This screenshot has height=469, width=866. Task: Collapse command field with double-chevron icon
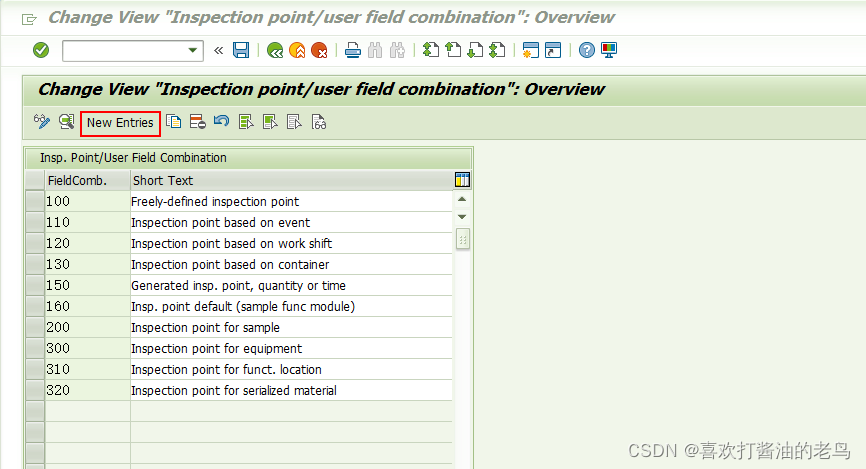click(219, 50)
